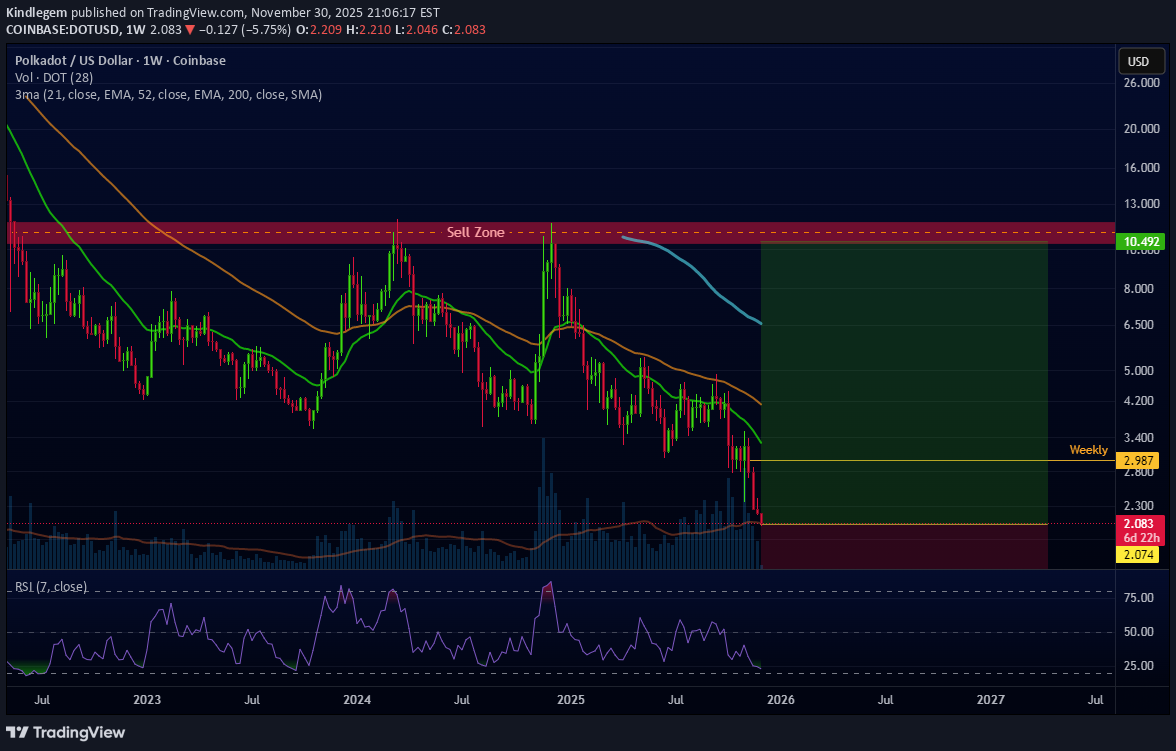Screen dimensions: 1176x751
Task: Click the green 10.492 price tag
Action: point(1141,242)
